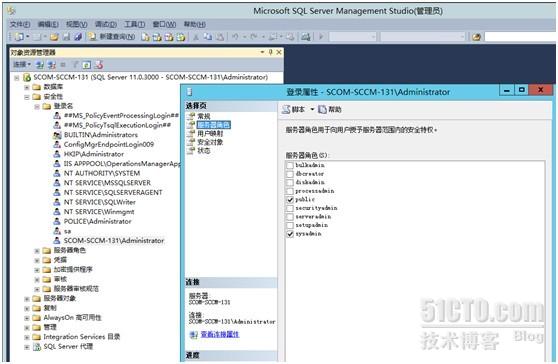Click the Undo arrow icon
The image size is (558, 364).
pos(235,37)
